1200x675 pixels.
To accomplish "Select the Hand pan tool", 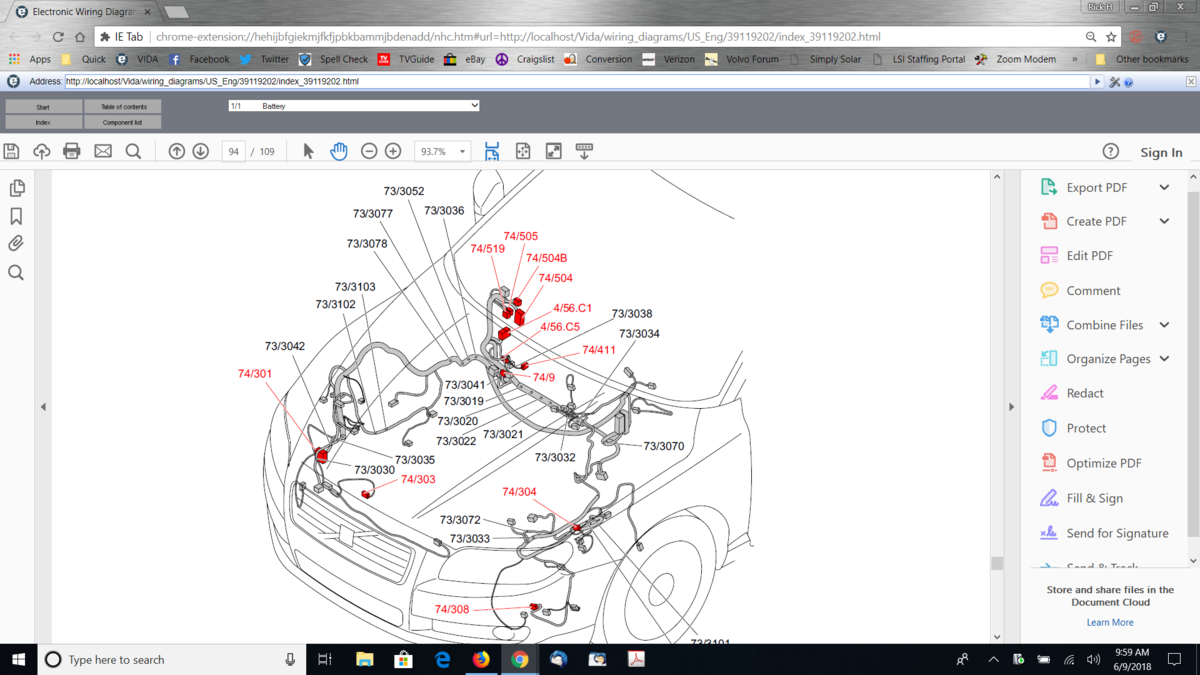I will click(339, 151).
